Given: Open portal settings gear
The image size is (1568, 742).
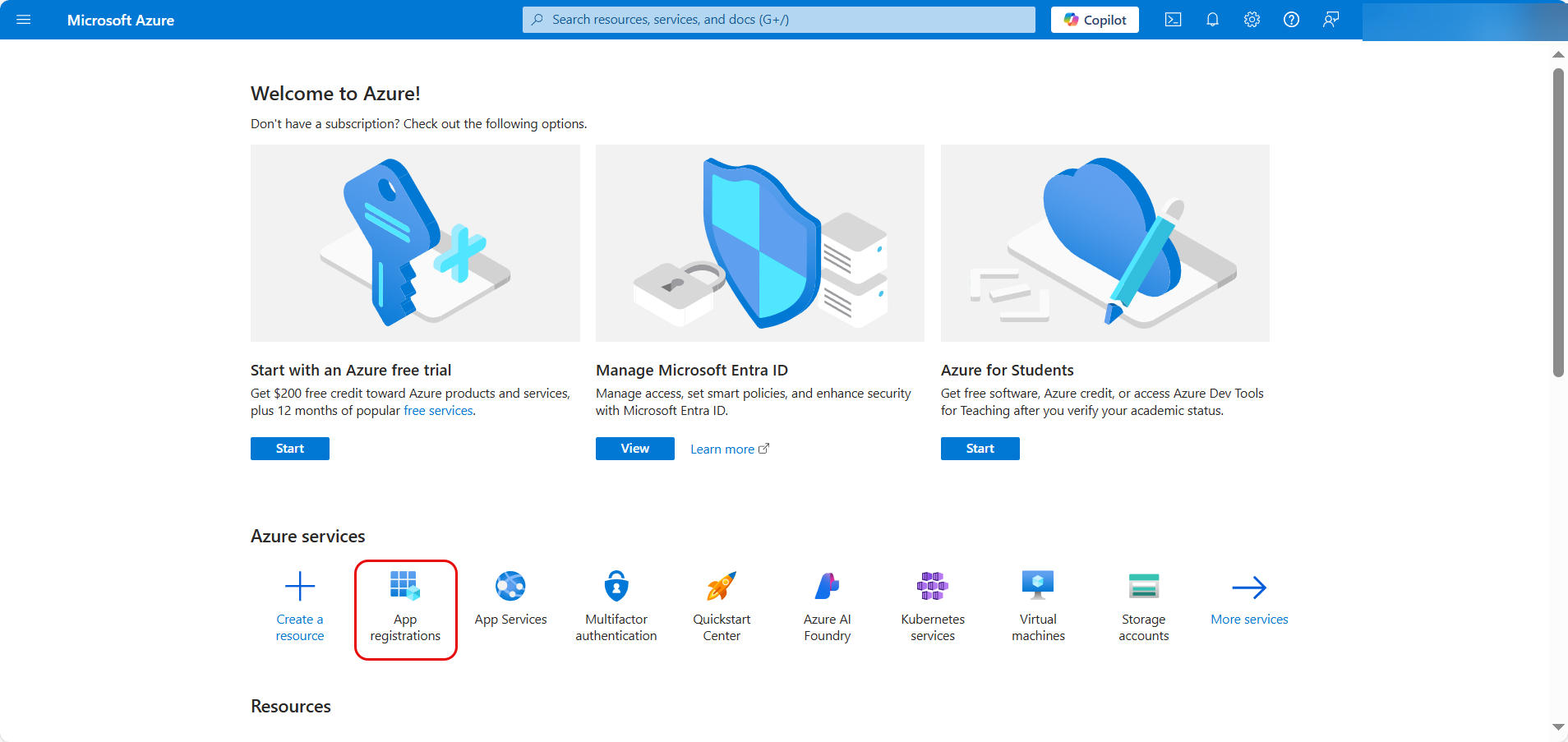Looking at the screenshot, I should pyautogui.click(x=1252, y=20).
